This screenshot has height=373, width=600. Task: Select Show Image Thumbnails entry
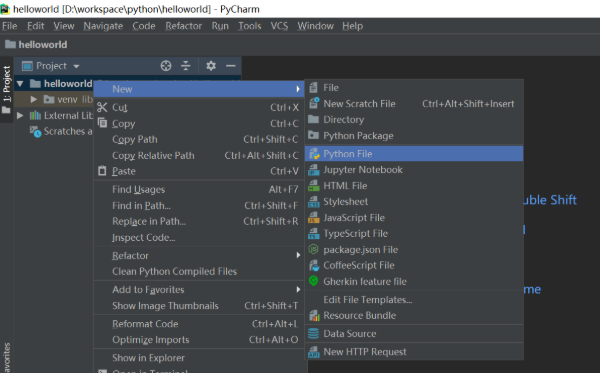[199, 306]
